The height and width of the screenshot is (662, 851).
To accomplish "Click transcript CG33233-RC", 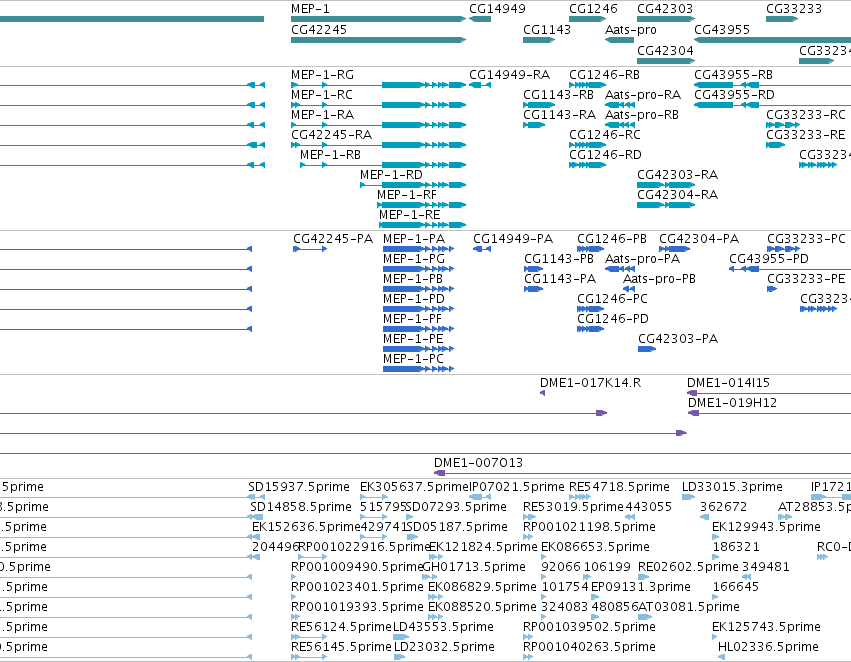I will click(806, 115).
